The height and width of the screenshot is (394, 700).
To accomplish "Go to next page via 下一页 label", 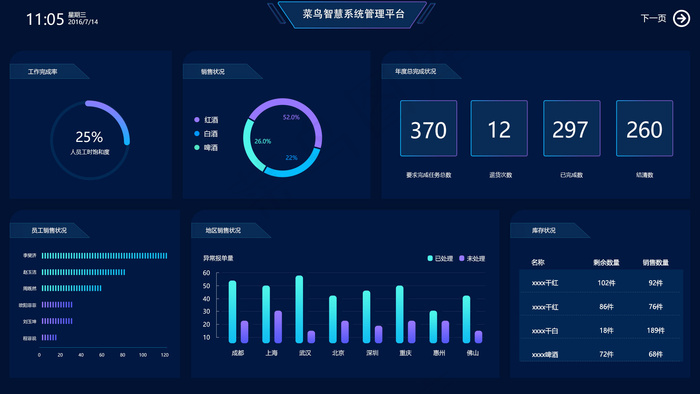I will 653,18.
